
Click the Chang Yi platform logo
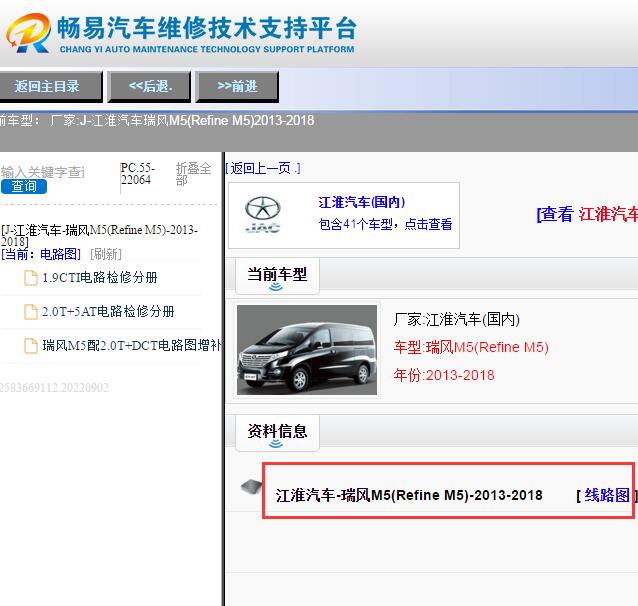tap(28, 35)
